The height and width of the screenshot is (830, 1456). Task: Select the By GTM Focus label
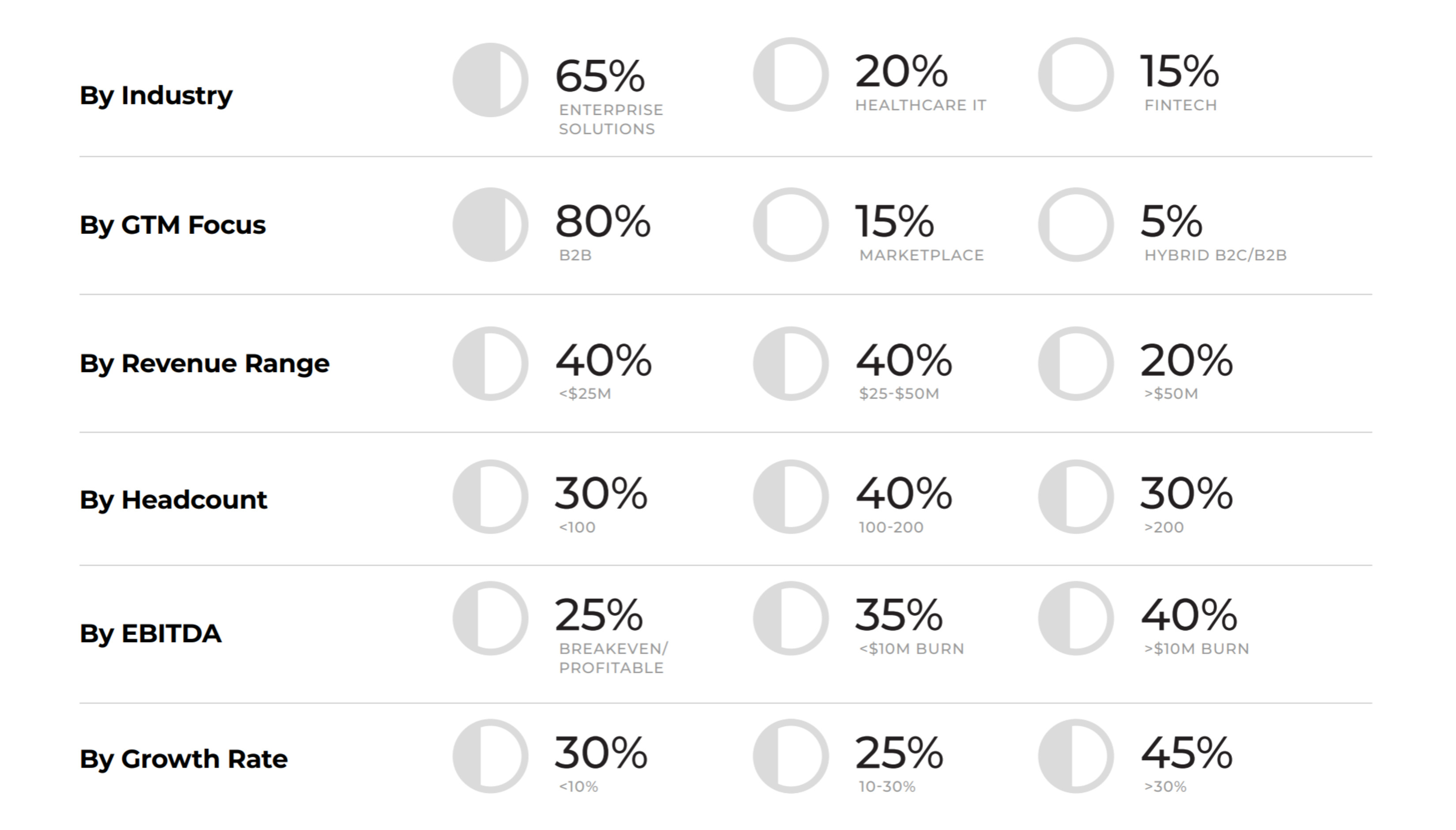(x=172, y=225)
